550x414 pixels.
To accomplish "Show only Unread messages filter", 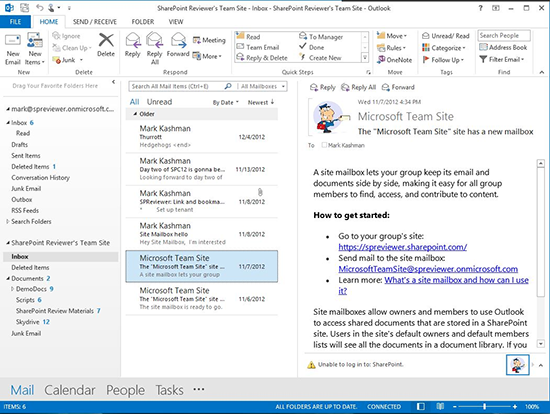I will pyautogui.click(x=159, y=102).
